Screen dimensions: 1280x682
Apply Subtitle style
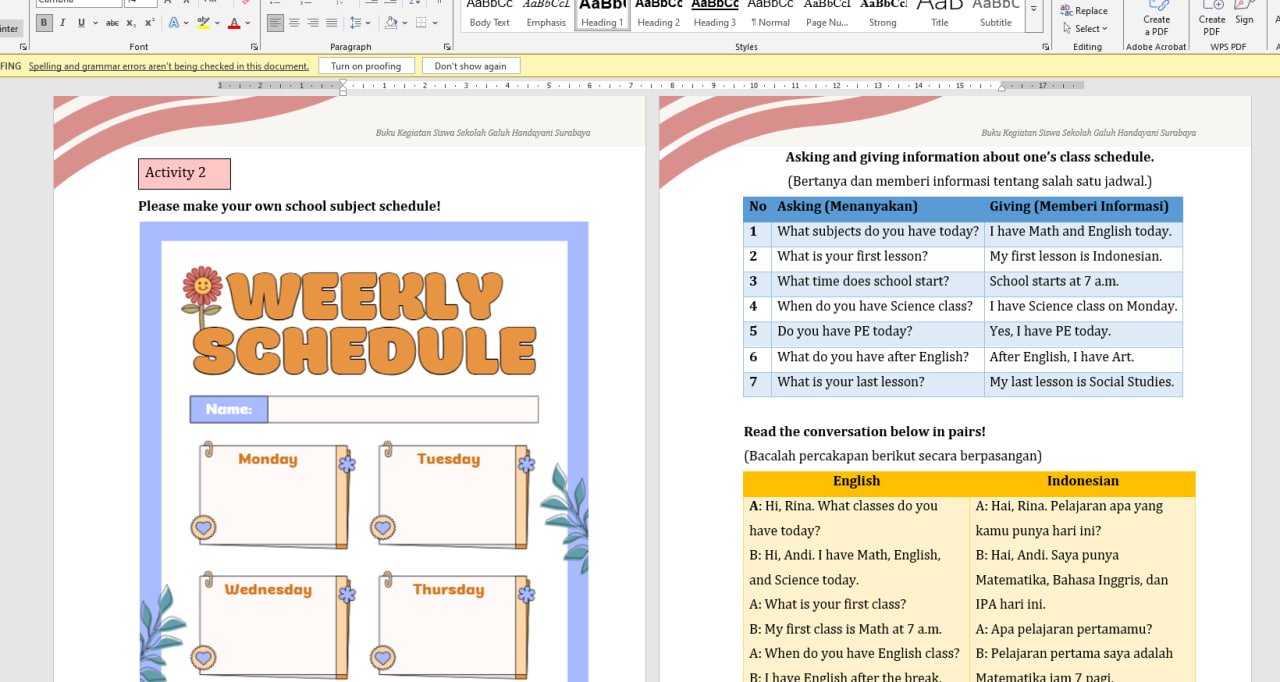click(996, 15)
